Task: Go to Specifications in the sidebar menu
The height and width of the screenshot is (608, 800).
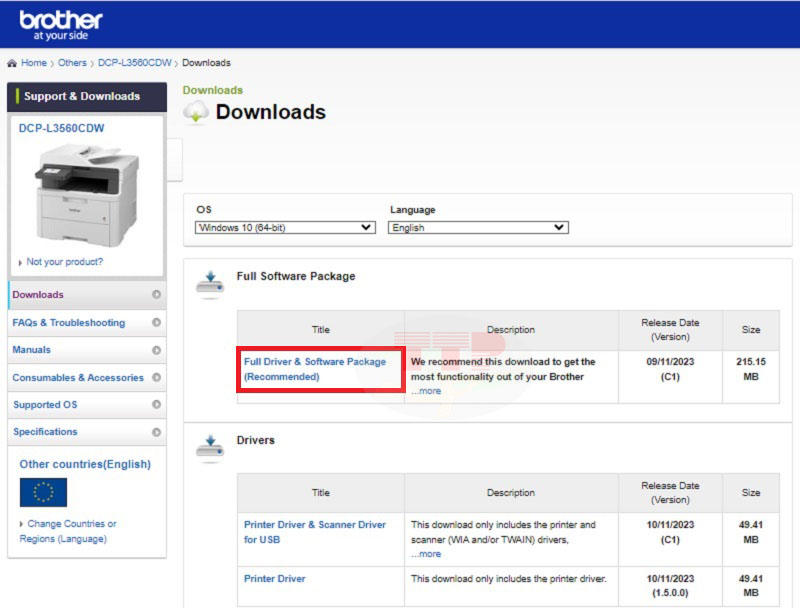Action: [45, 432]
